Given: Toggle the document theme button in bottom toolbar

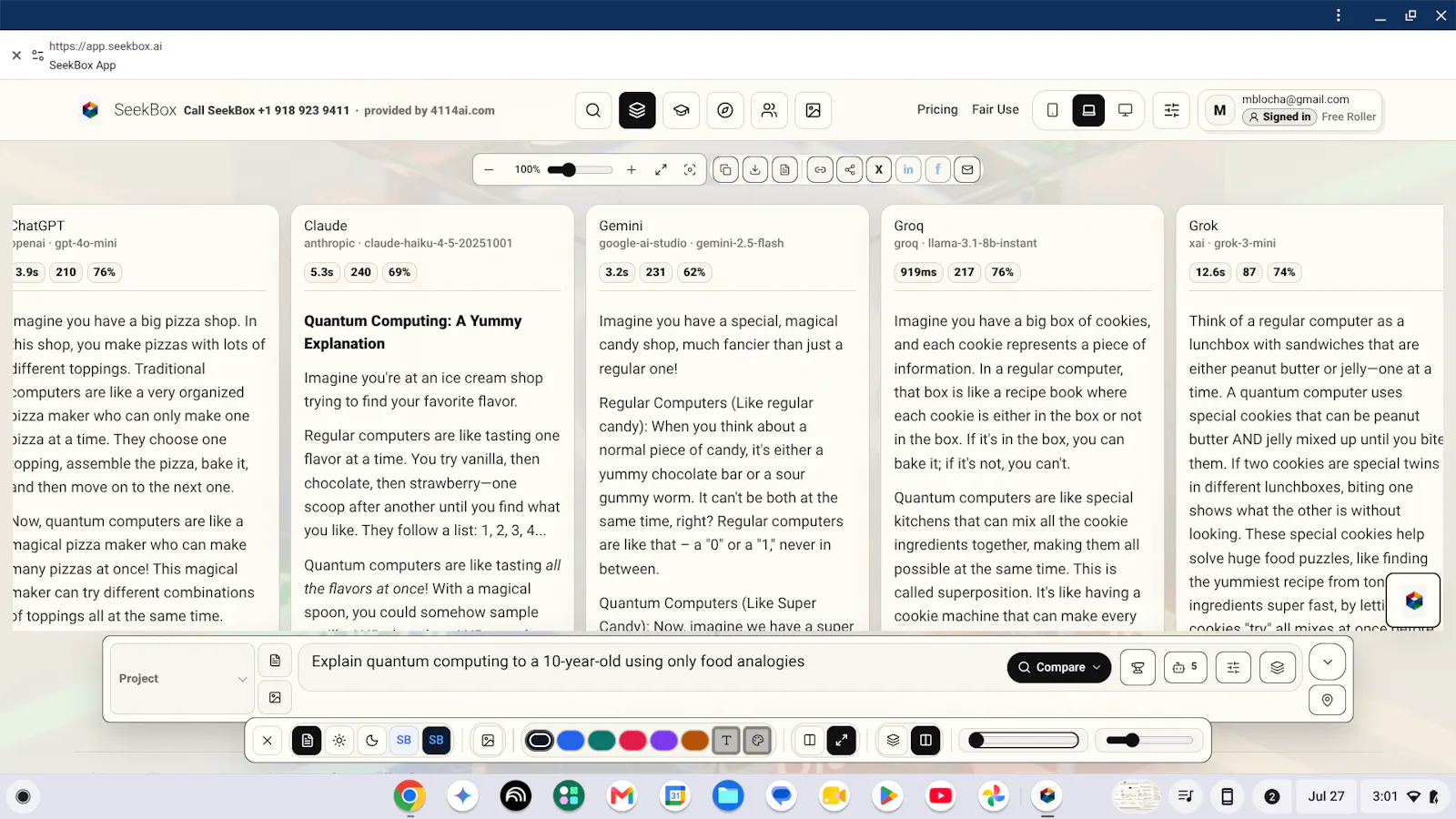Looking at the screenshot, I should coord(307,741).
